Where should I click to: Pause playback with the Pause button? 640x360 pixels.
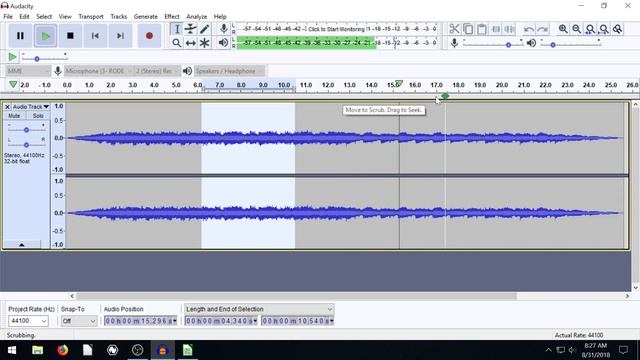pos(20,36)
